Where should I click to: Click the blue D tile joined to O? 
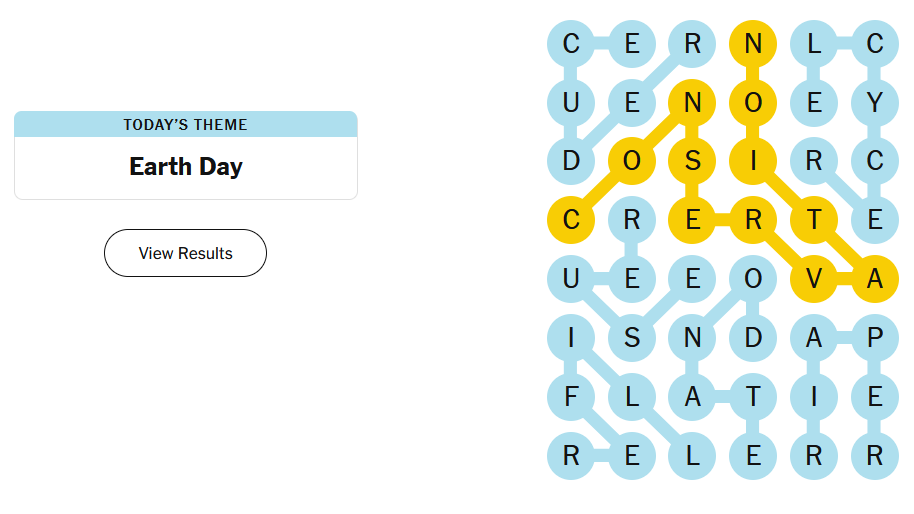[753, 339]
